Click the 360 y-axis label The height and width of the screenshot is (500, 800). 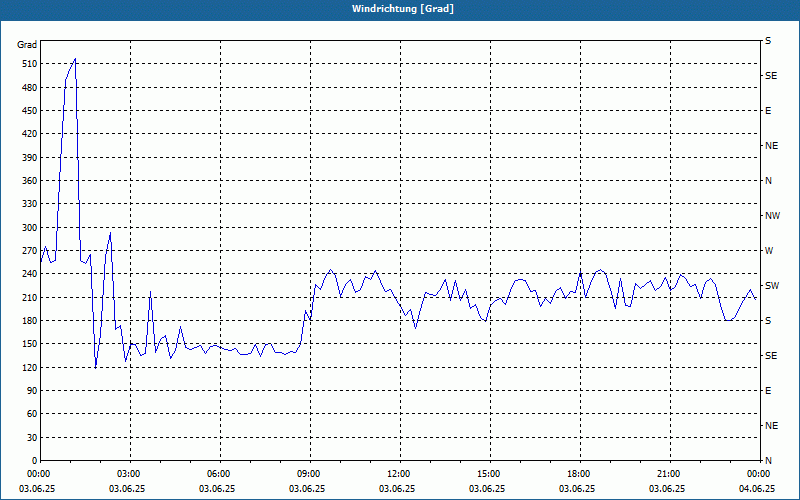pyautogui.click(x=30, y=181)
